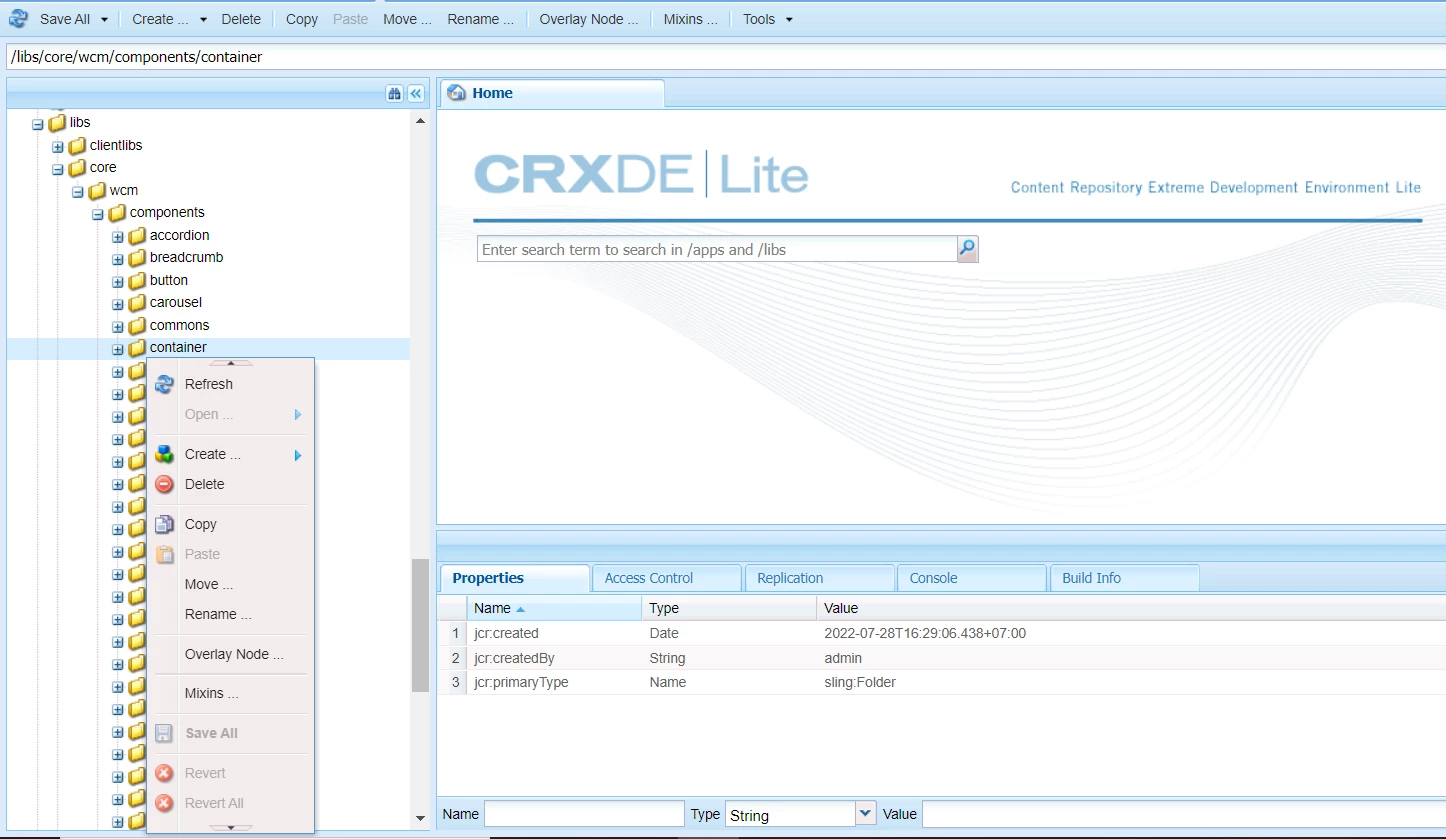Screen dimensions: 1446x839
Task: Select the clientlibs folder in tree
Action: [116, 145]
